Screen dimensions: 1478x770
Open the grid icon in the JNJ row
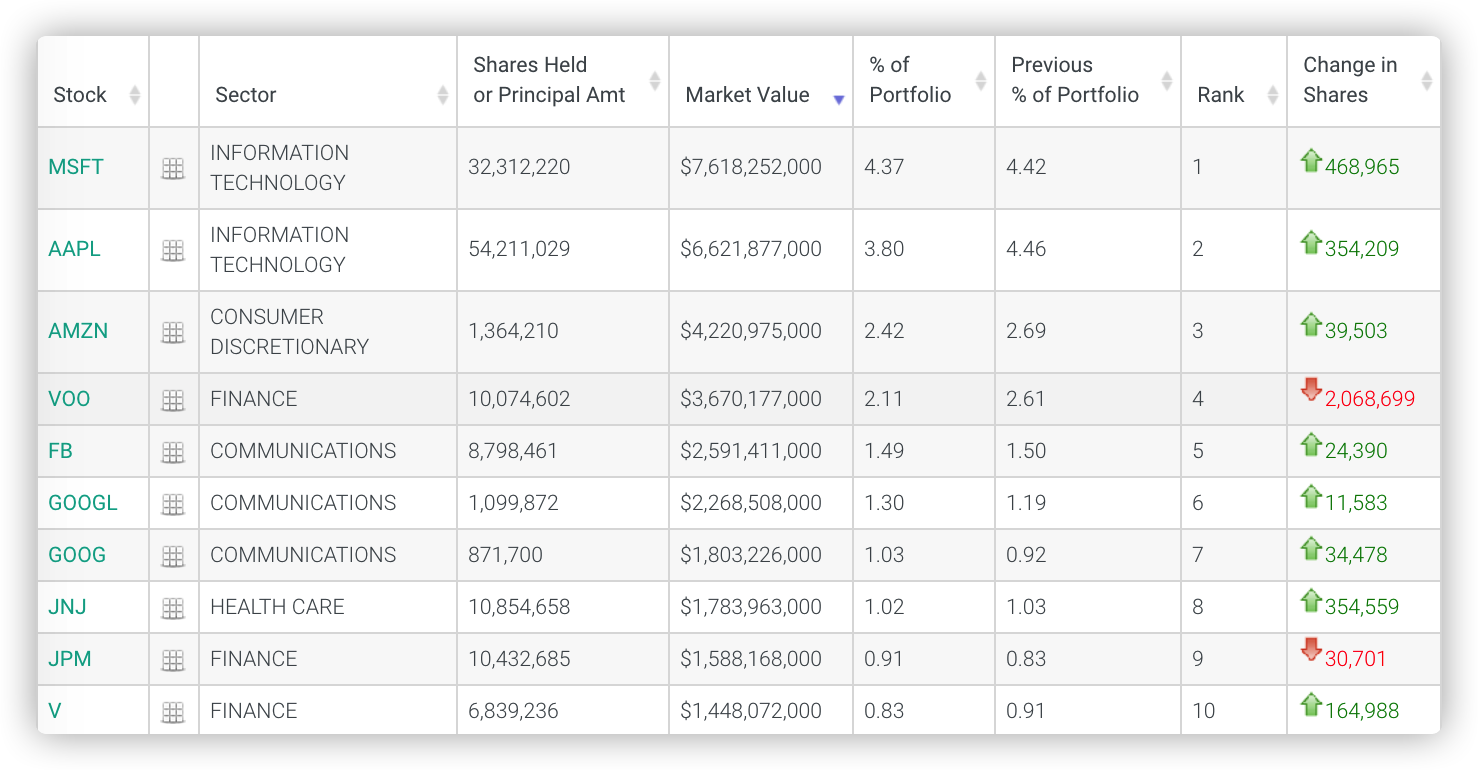coord(173,609)
